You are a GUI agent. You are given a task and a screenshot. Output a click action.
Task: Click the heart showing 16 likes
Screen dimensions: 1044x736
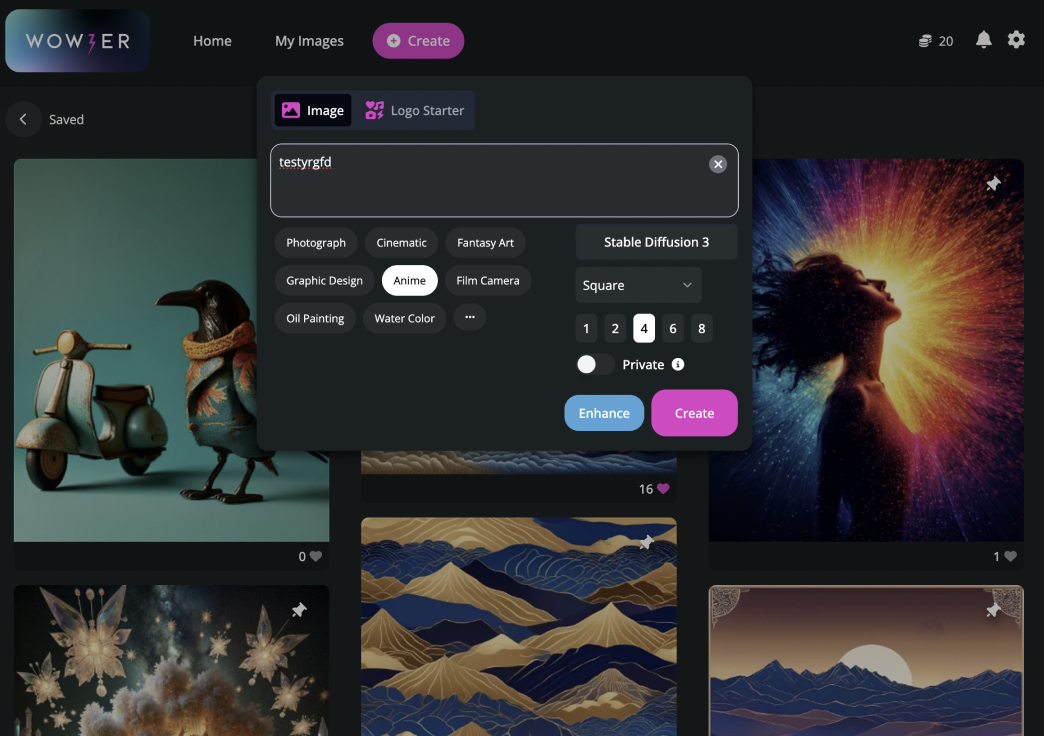point(662,489)
